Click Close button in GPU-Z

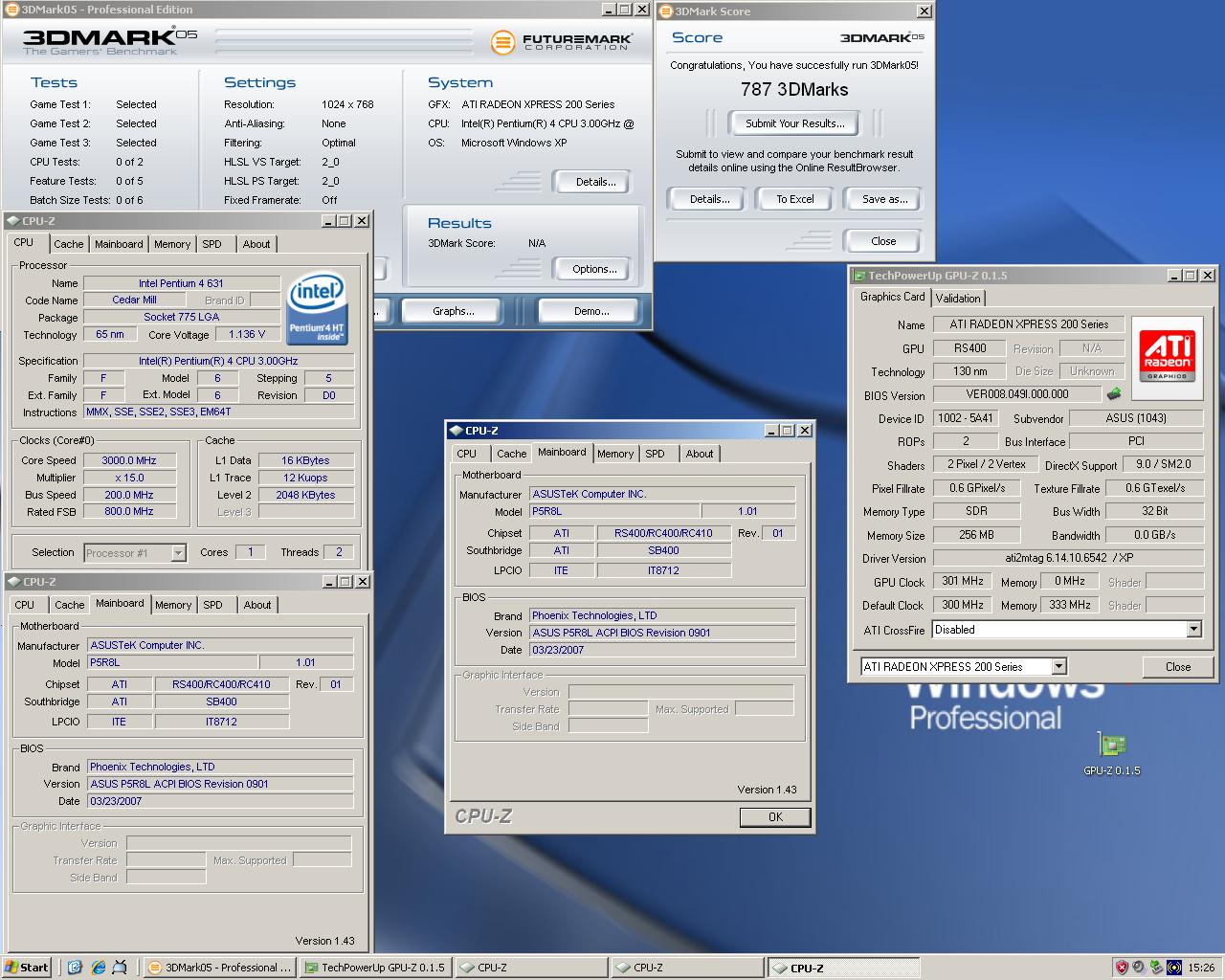click(x=1178, y=667)
